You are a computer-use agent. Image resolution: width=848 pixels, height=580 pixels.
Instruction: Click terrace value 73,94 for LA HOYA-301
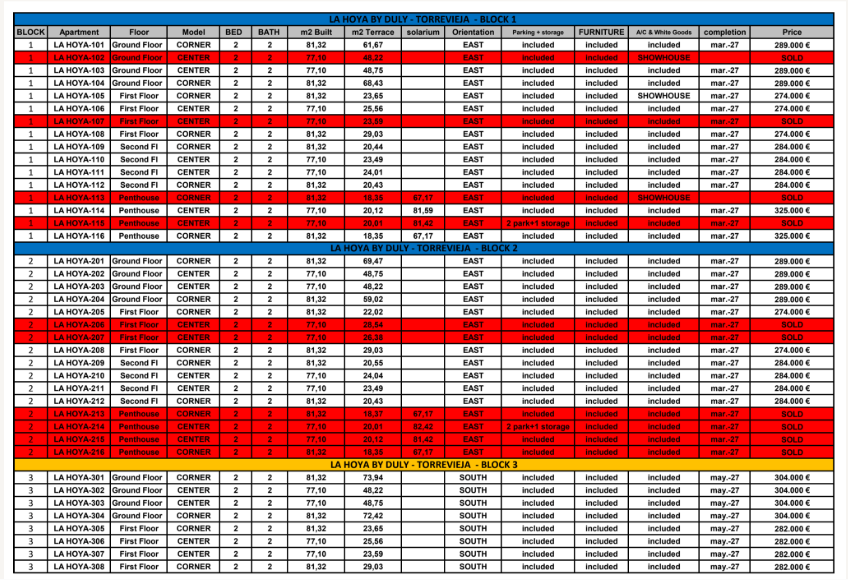[x=372, y=478]
